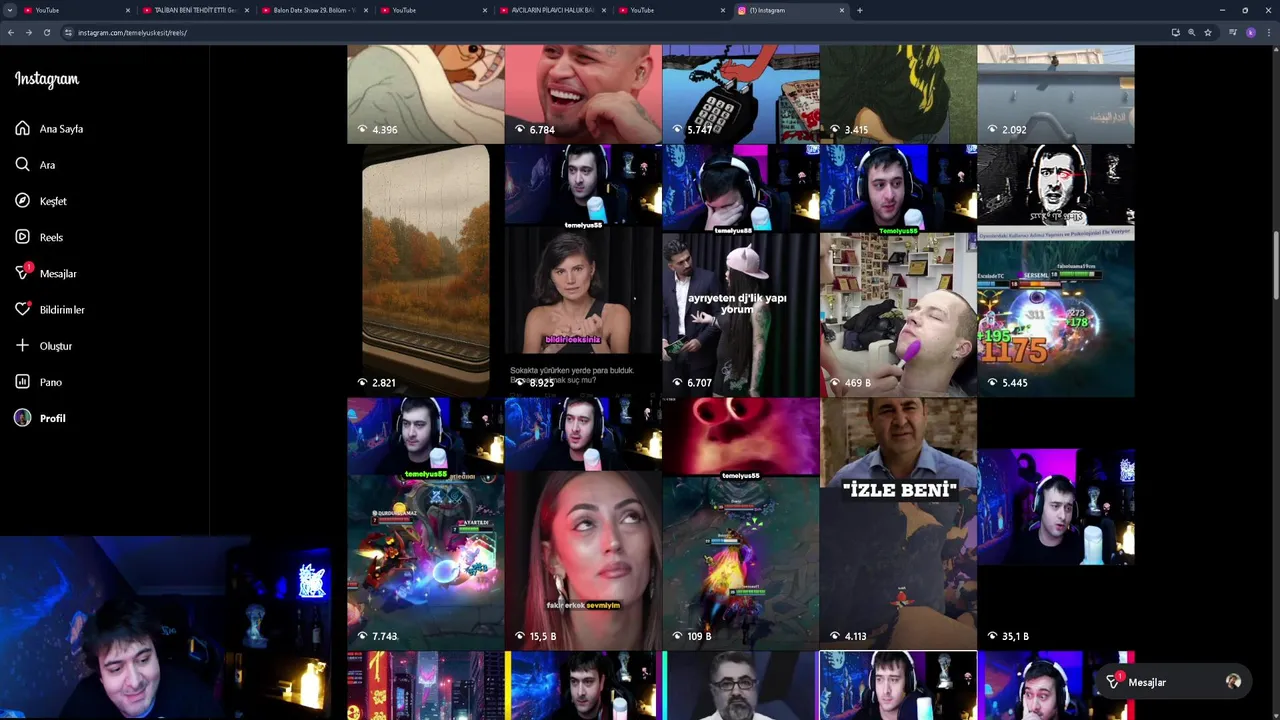Open the fakir erkek sevmiyim reel

tap(583, 524)
